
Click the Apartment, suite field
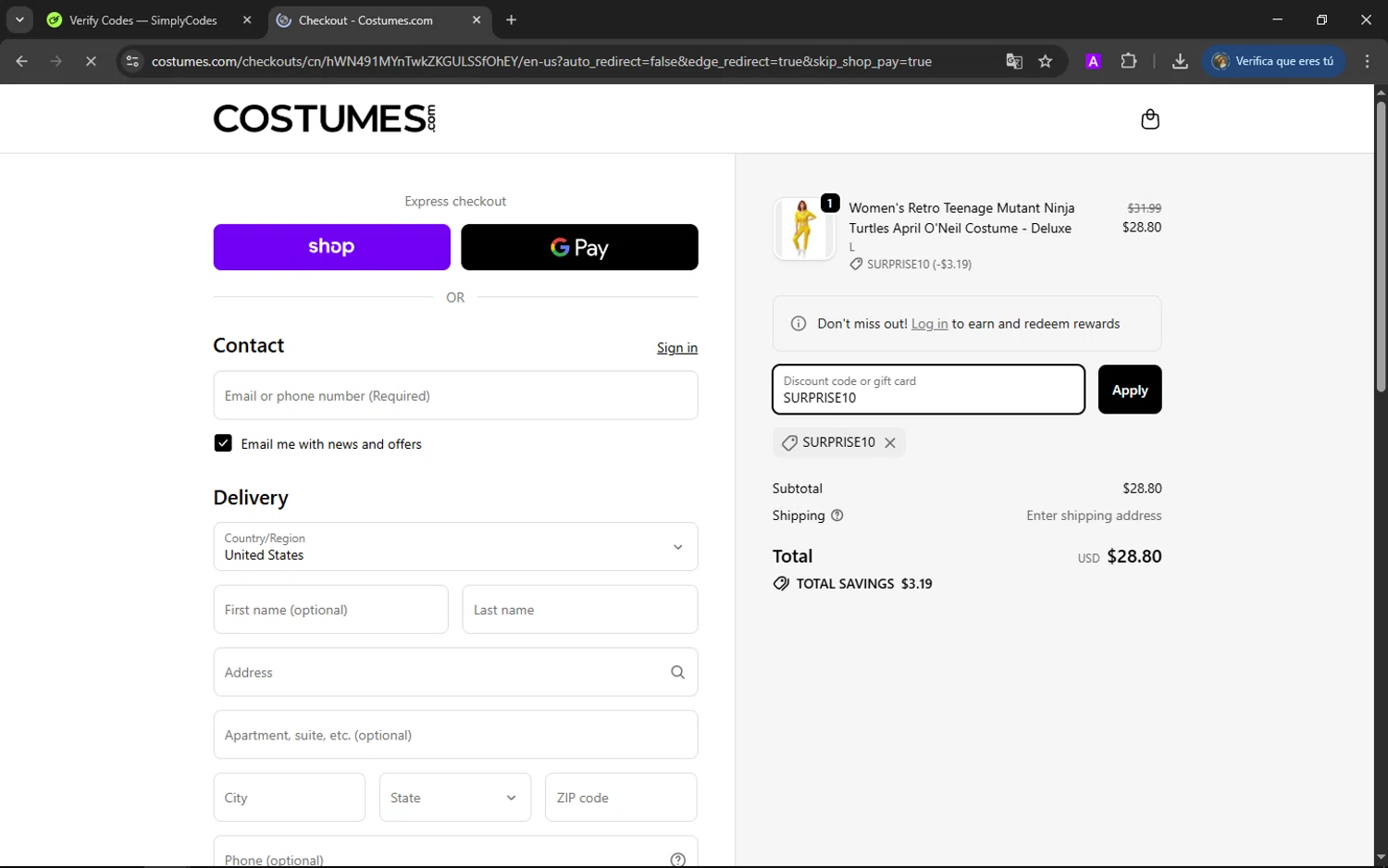[x=455, y=735]
